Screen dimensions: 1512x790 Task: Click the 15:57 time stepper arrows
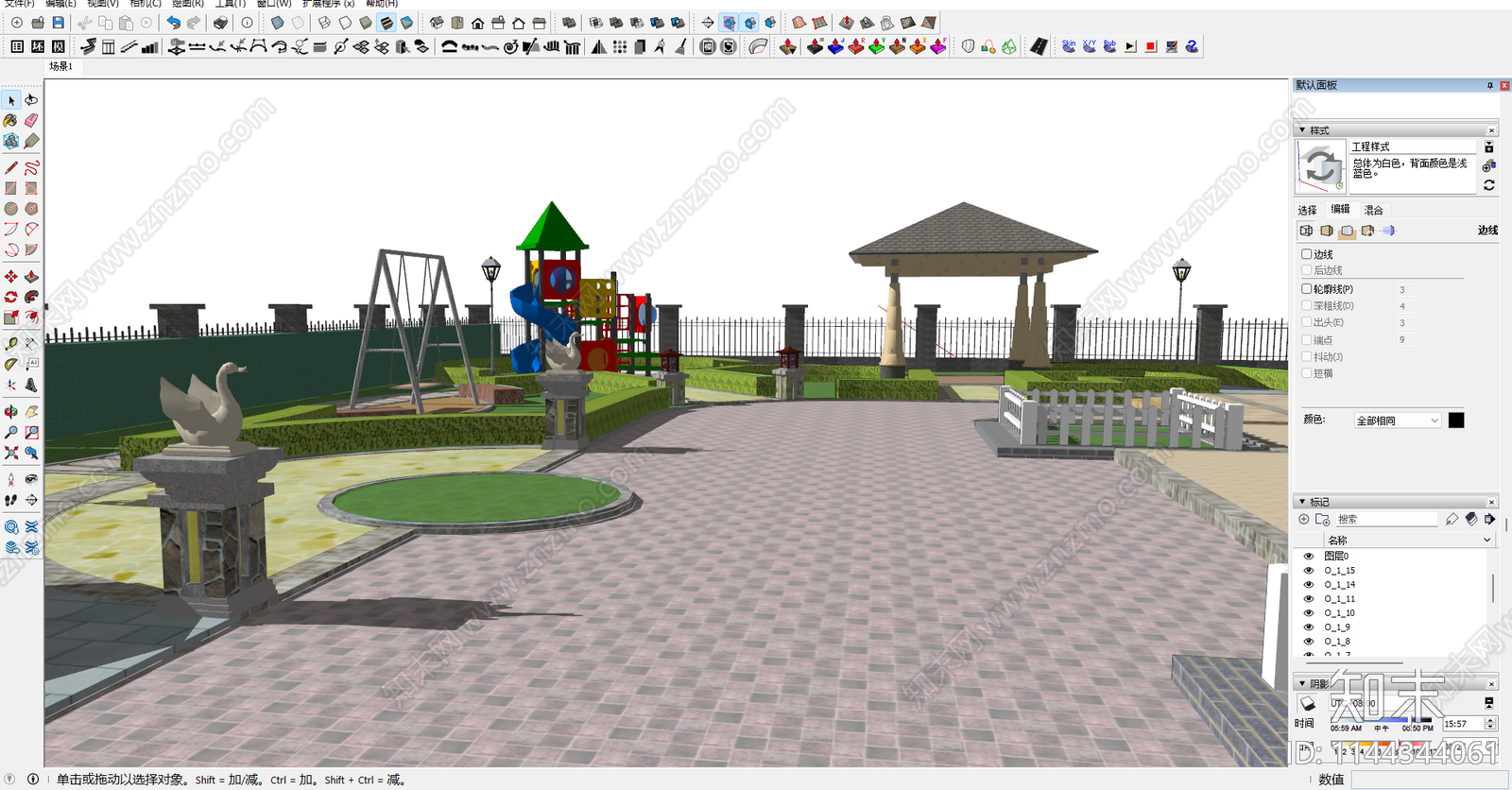[1490, 724]
